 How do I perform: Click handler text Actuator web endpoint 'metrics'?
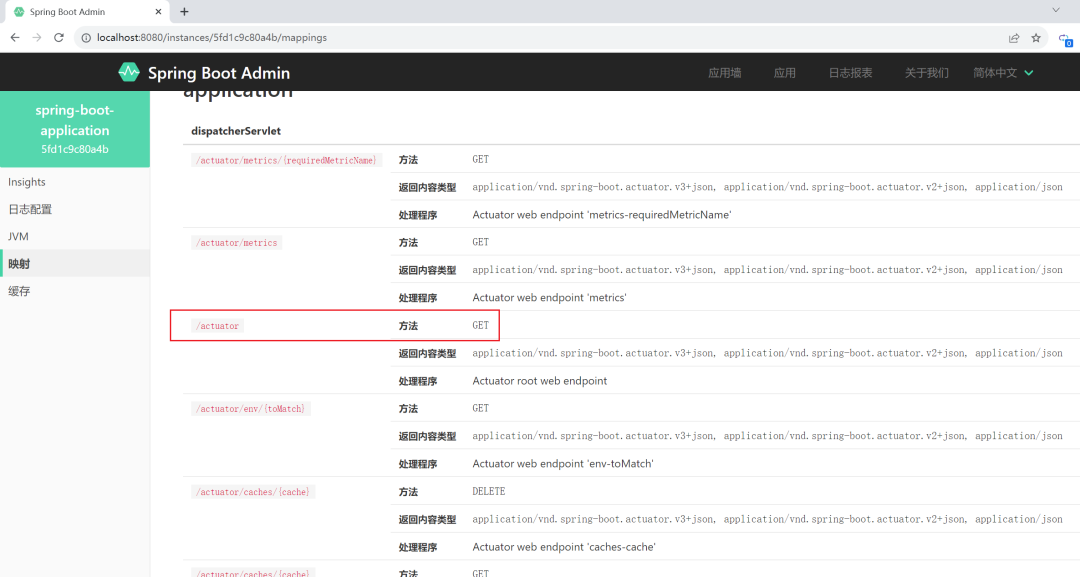(x=549, y=297)
